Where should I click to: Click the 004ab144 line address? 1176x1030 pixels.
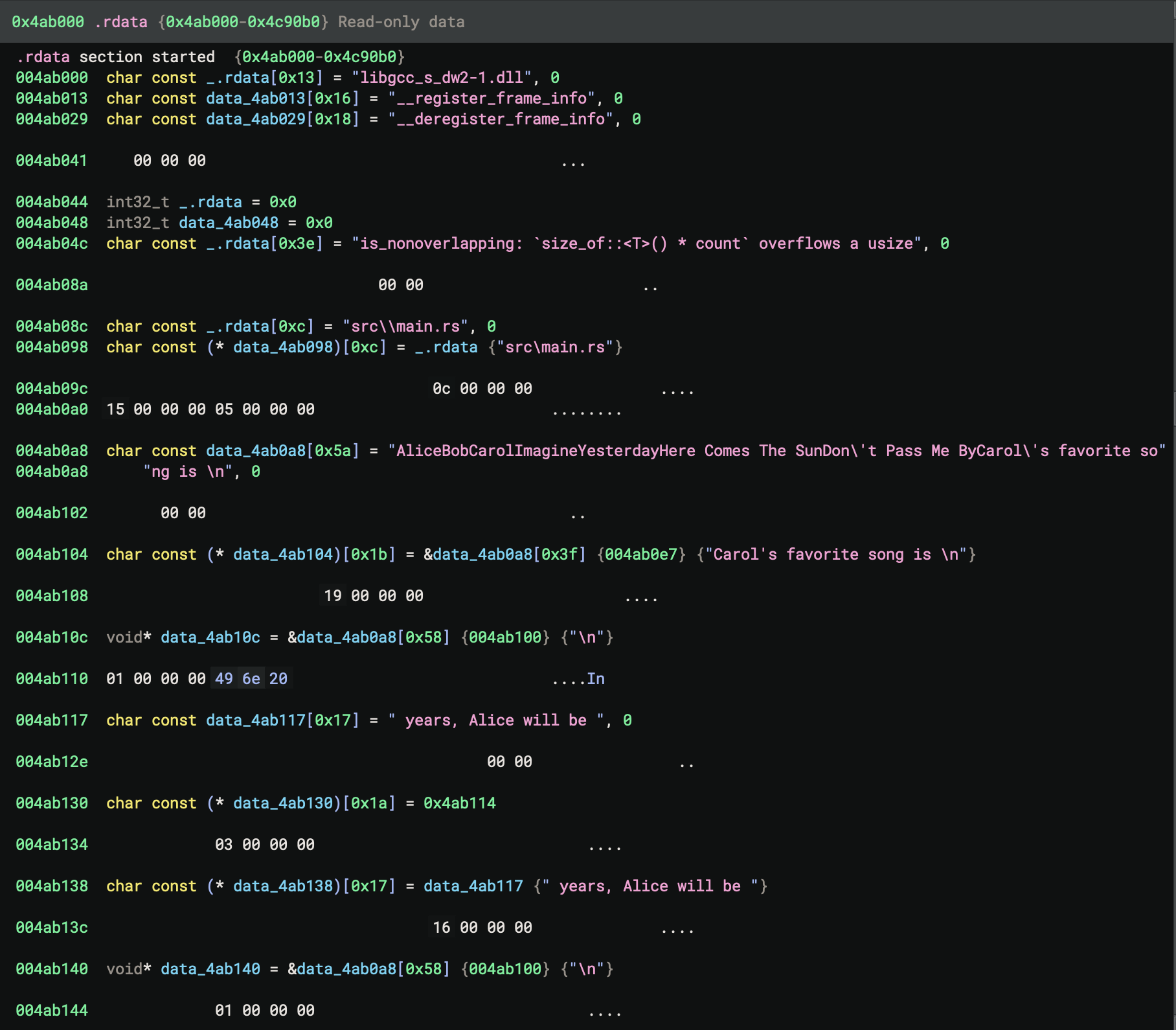(x=52, y=1011)
